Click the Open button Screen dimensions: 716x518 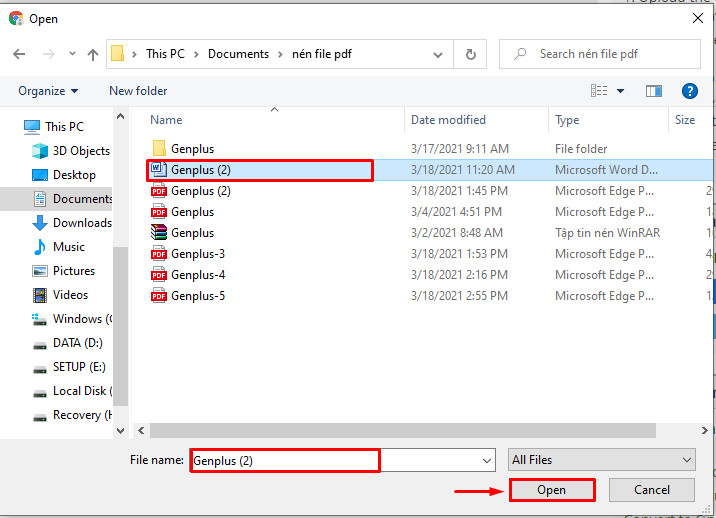[551, 490]
